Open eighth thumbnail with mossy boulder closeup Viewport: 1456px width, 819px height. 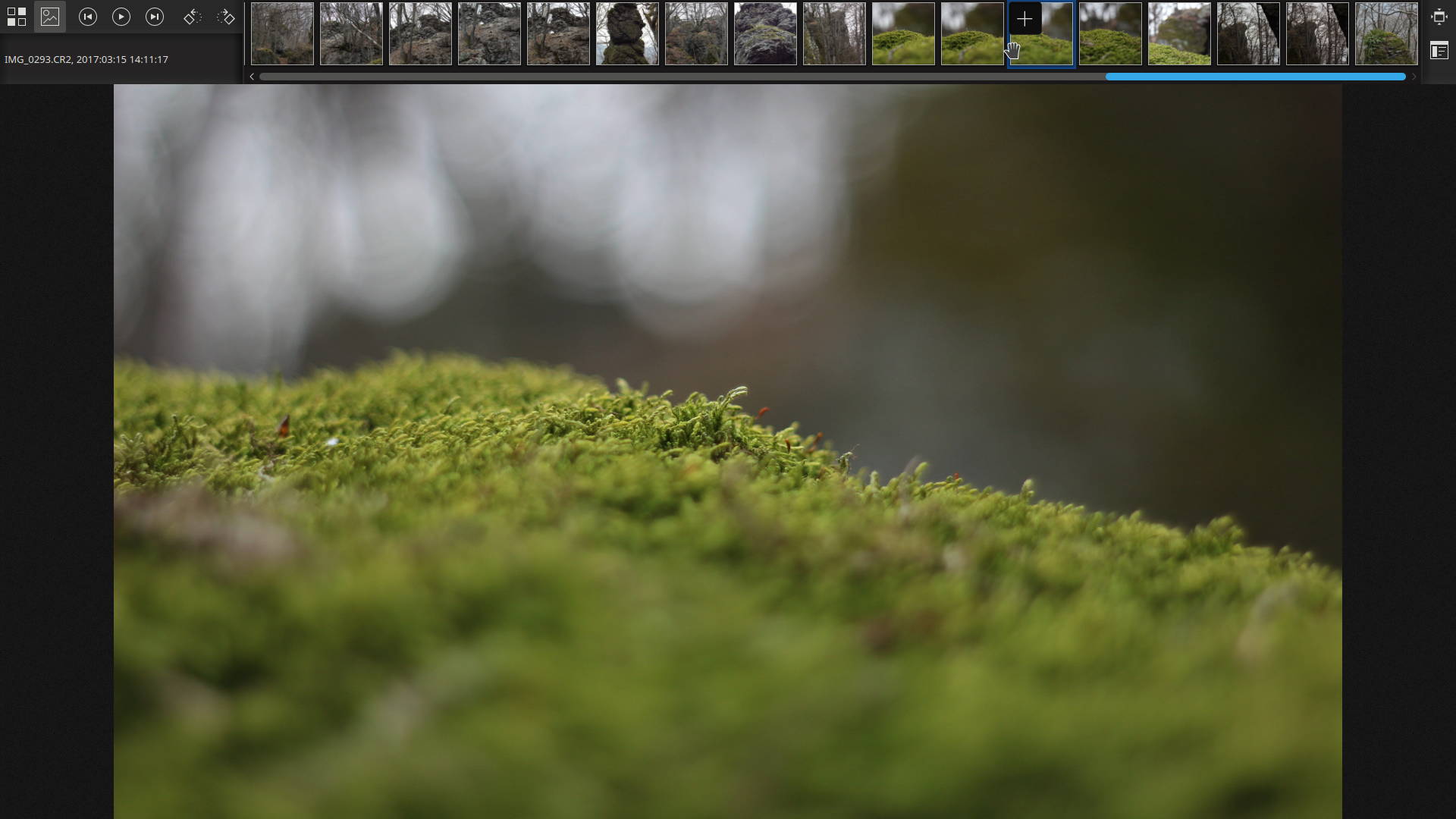pos(765,33)
